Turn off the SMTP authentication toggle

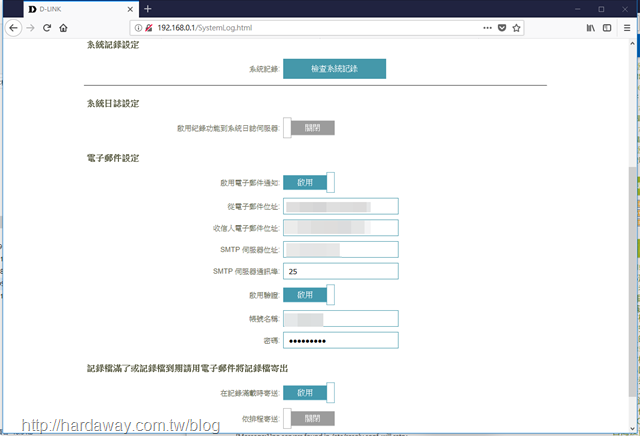309,294
